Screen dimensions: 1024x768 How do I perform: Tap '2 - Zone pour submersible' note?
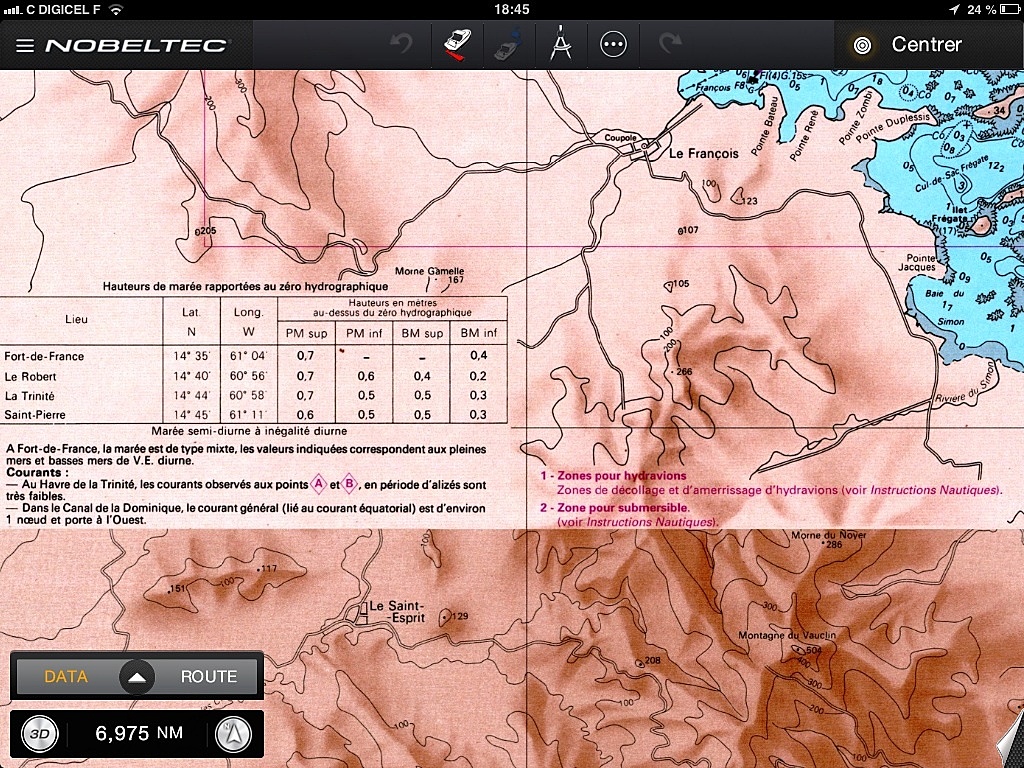[x=615, y=507]
